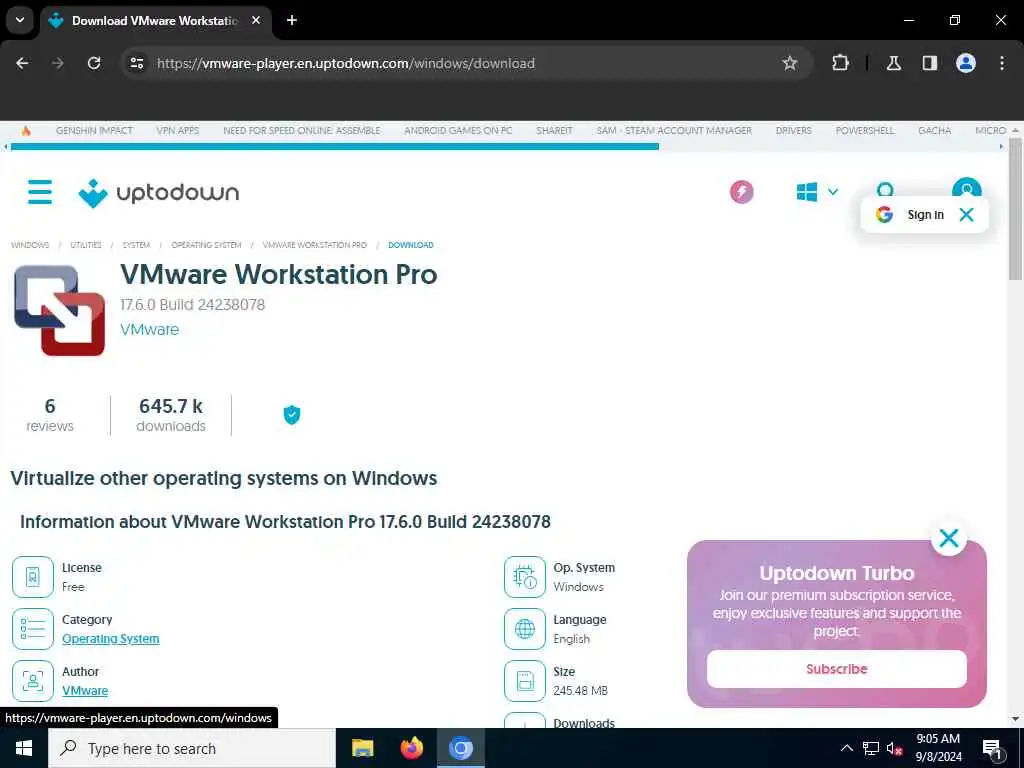
Task: Open the notification center
Action: 992,748
